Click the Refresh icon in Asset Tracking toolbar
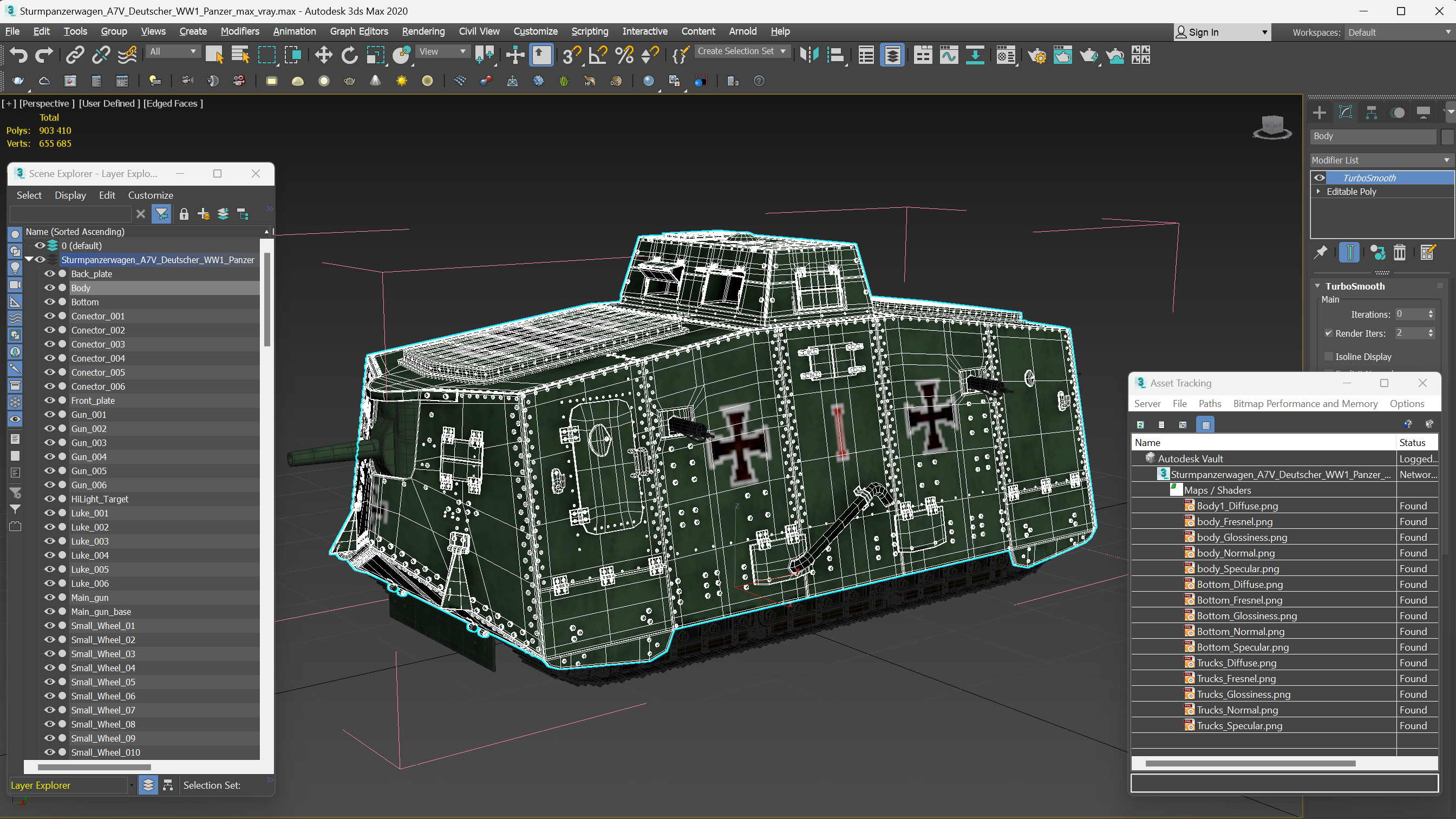Screen dimensions: 1456x819 pyautogui.click(x=1140, y=425)
